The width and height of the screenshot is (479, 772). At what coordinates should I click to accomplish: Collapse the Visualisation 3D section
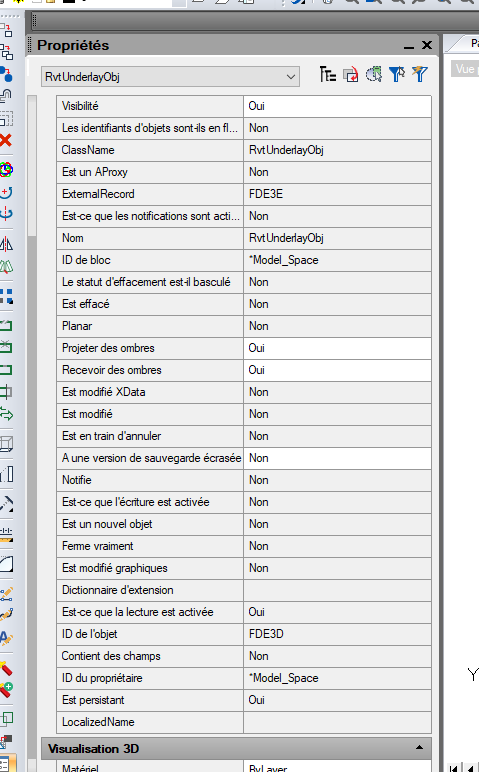419,748
